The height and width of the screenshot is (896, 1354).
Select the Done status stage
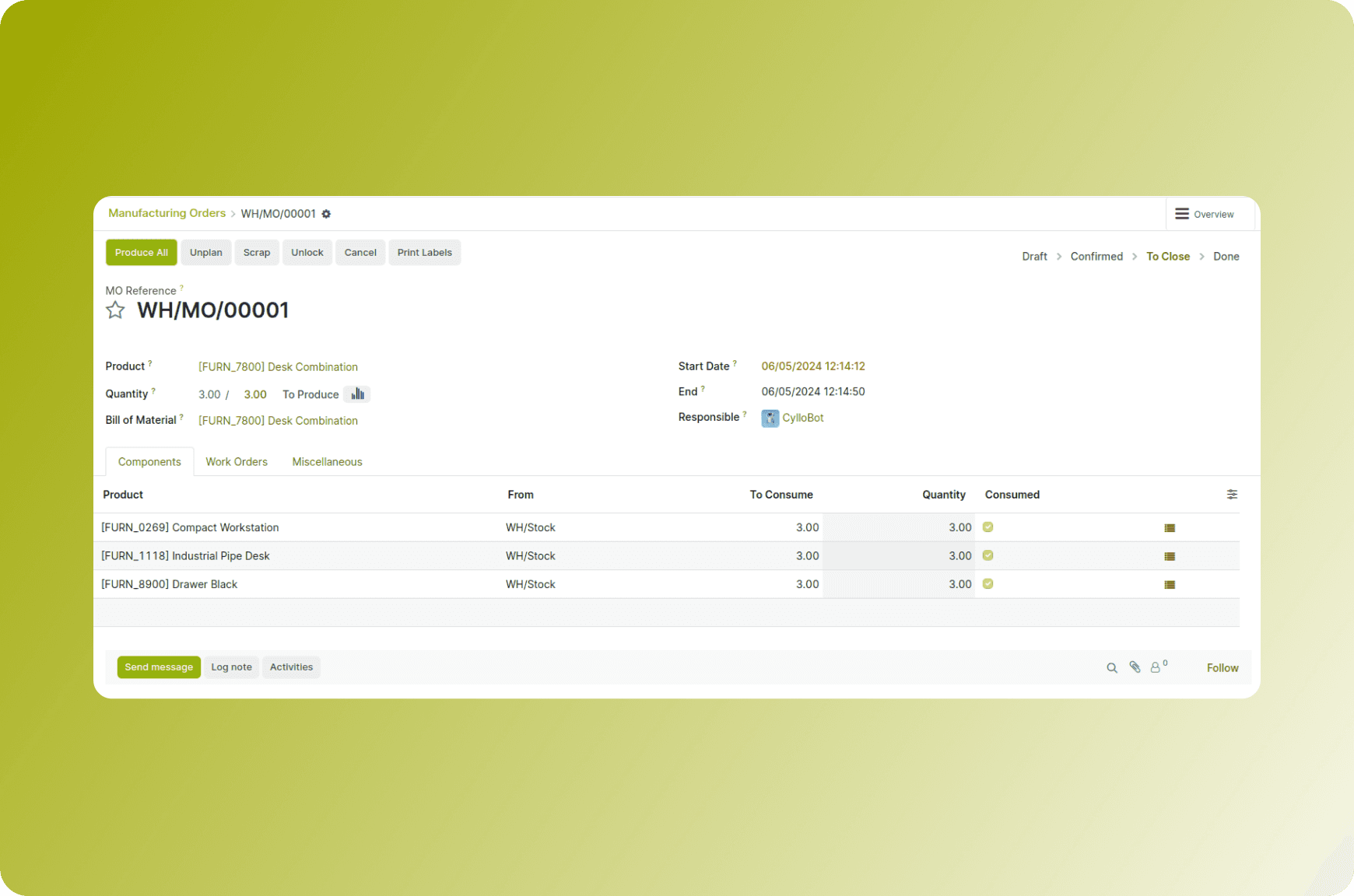(1226, 257)
